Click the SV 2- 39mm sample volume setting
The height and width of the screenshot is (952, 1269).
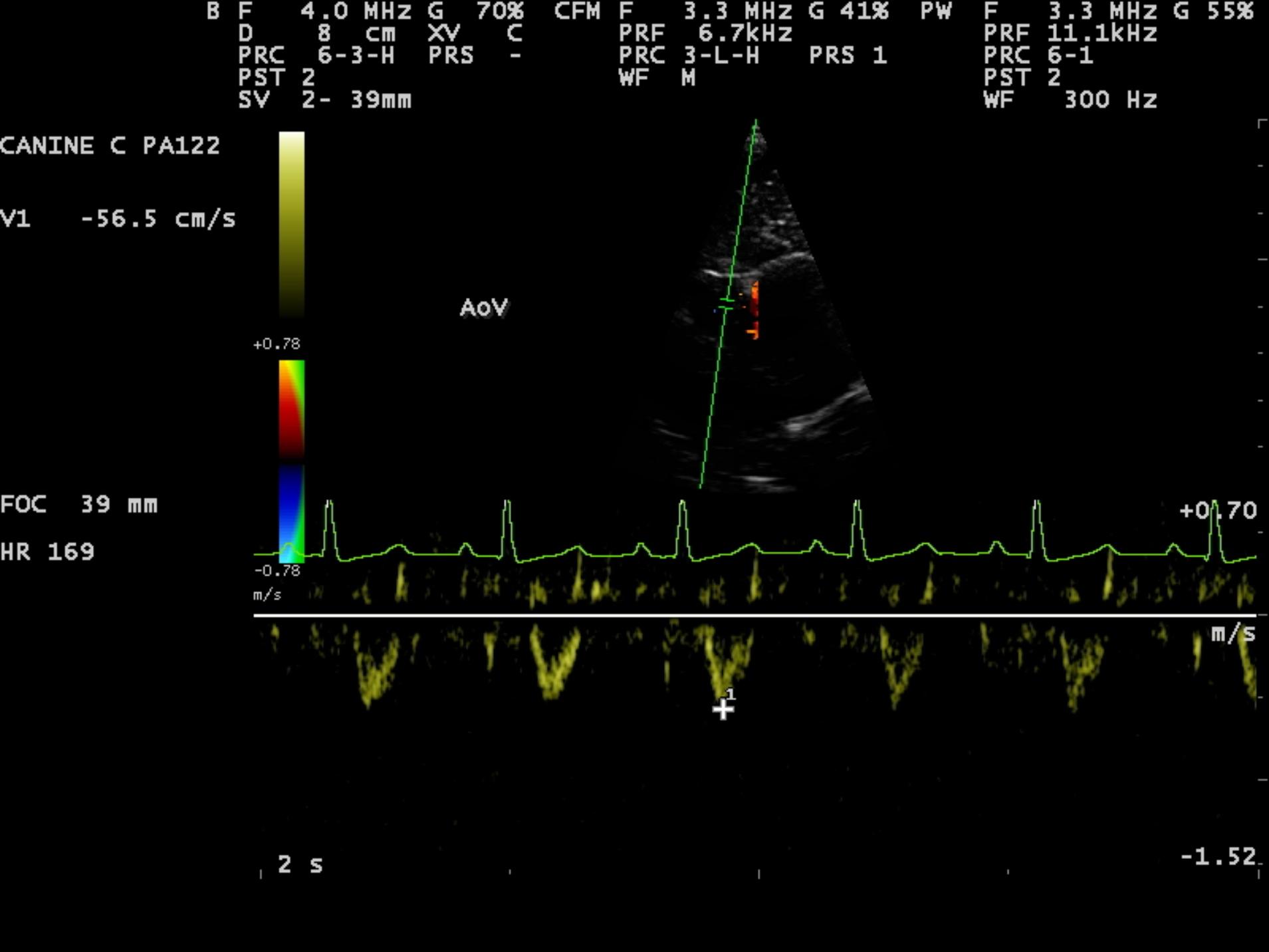[325, 100]
